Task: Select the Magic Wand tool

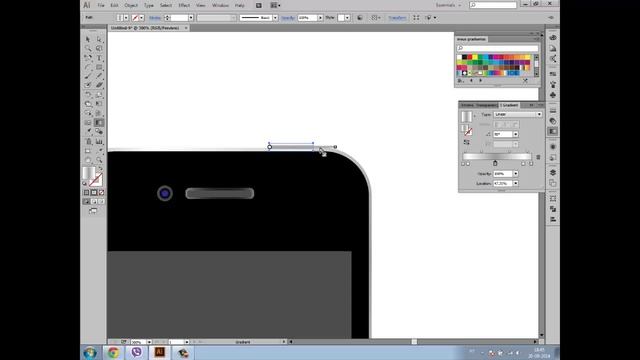Action: pos(88,48)
